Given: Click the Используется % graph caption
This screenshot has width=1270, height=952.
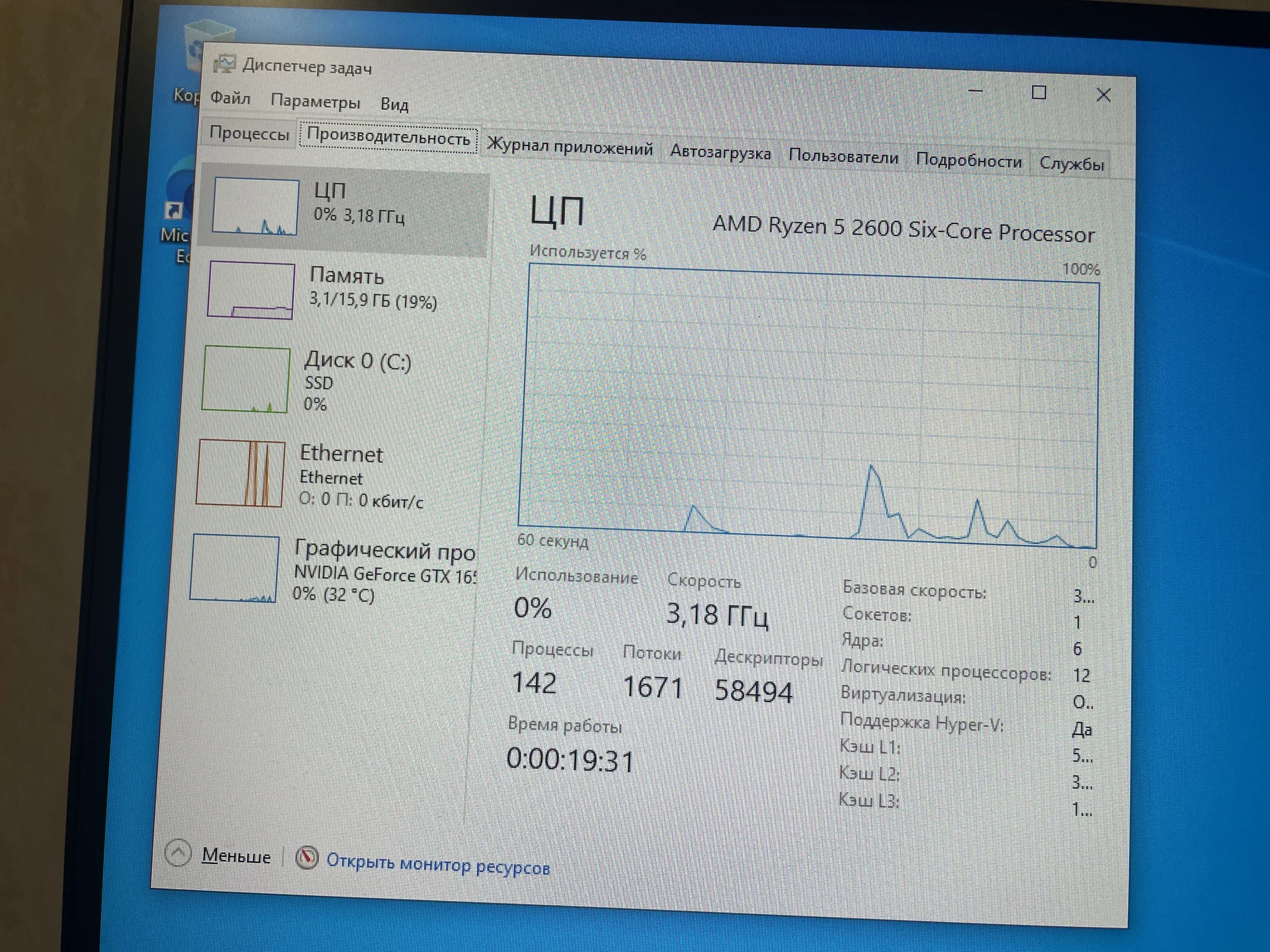Looking at the screenshot, I should [587, 253].
